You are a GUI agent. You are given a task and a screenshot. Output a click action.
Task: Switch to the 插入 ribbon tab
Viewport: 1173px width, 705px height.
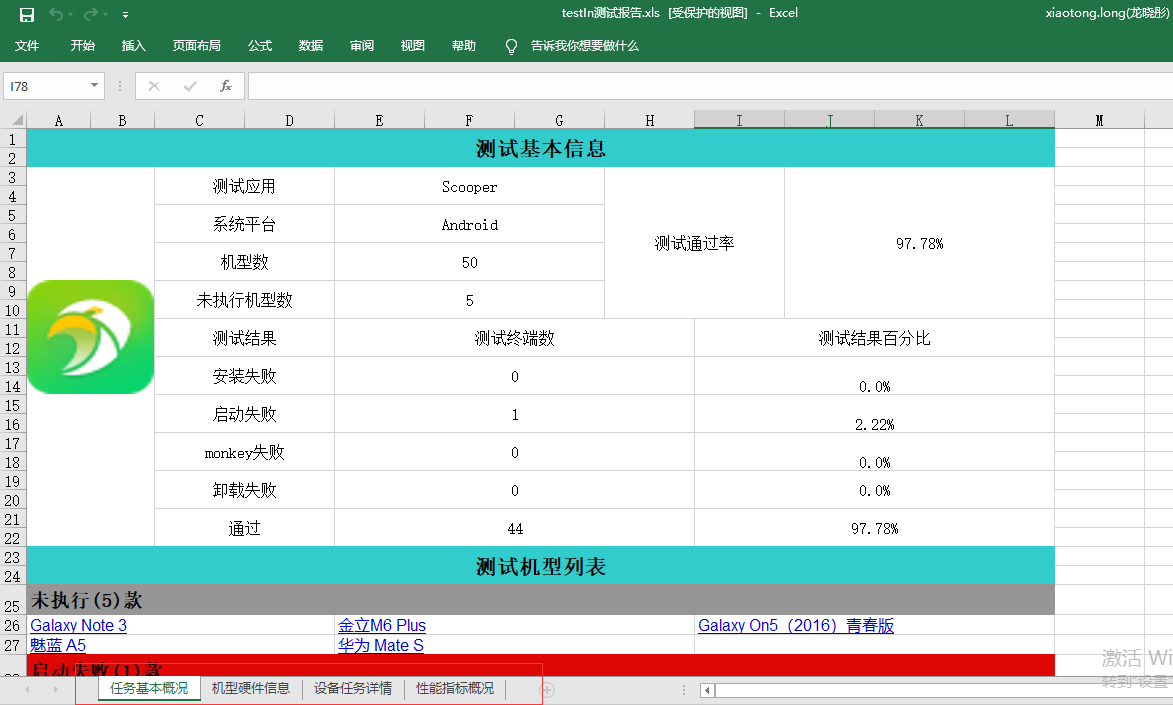(x=133, y=46)
